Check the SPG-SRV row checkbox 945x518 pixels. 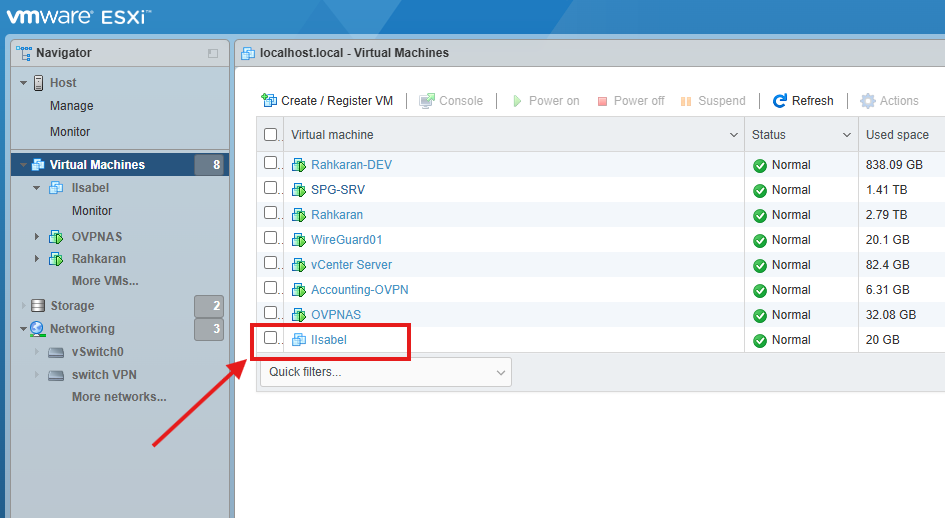click(x=271, y=188)
